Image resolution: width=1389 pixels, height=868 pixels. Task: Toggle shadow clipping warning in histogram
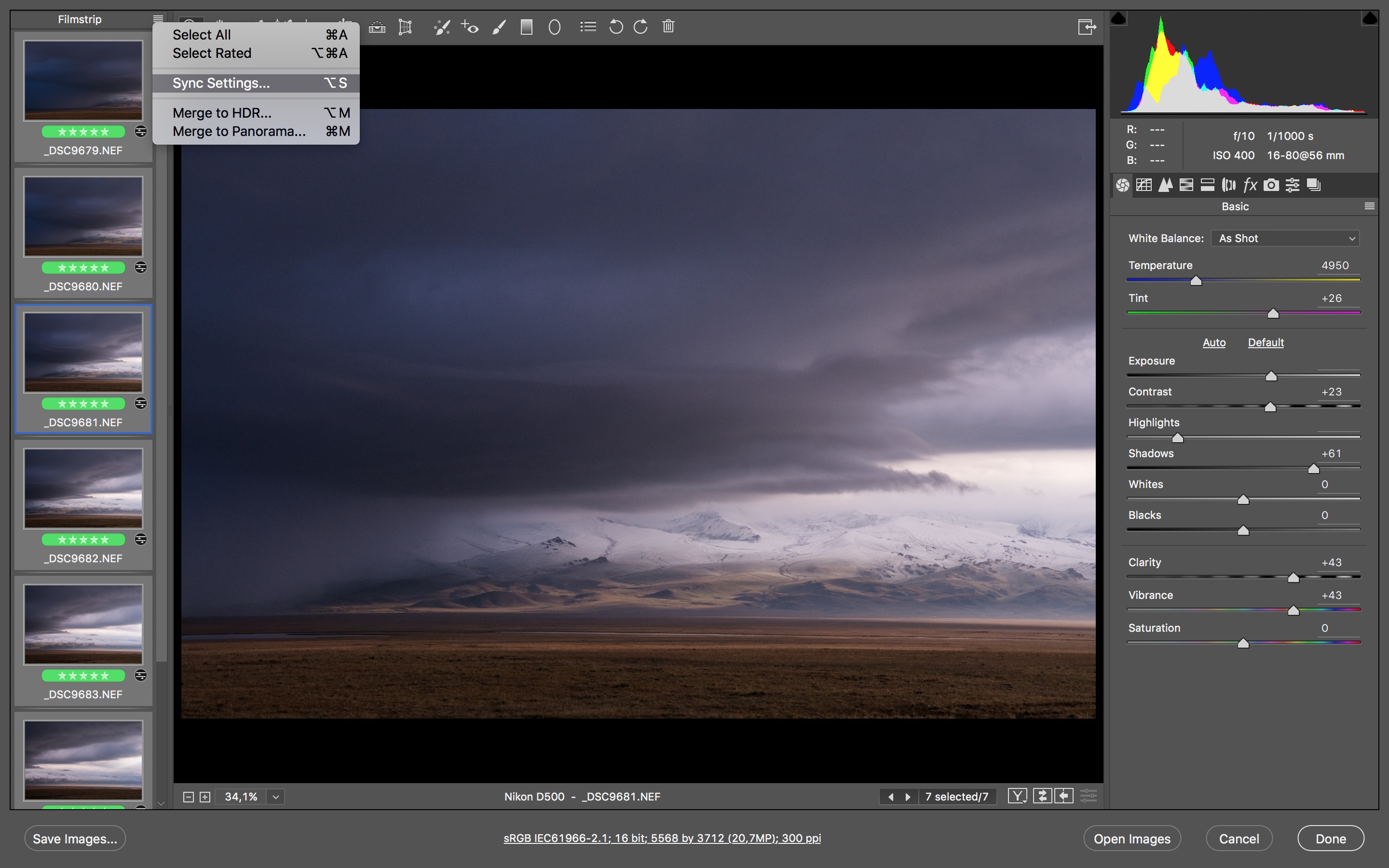point(1118,19)
